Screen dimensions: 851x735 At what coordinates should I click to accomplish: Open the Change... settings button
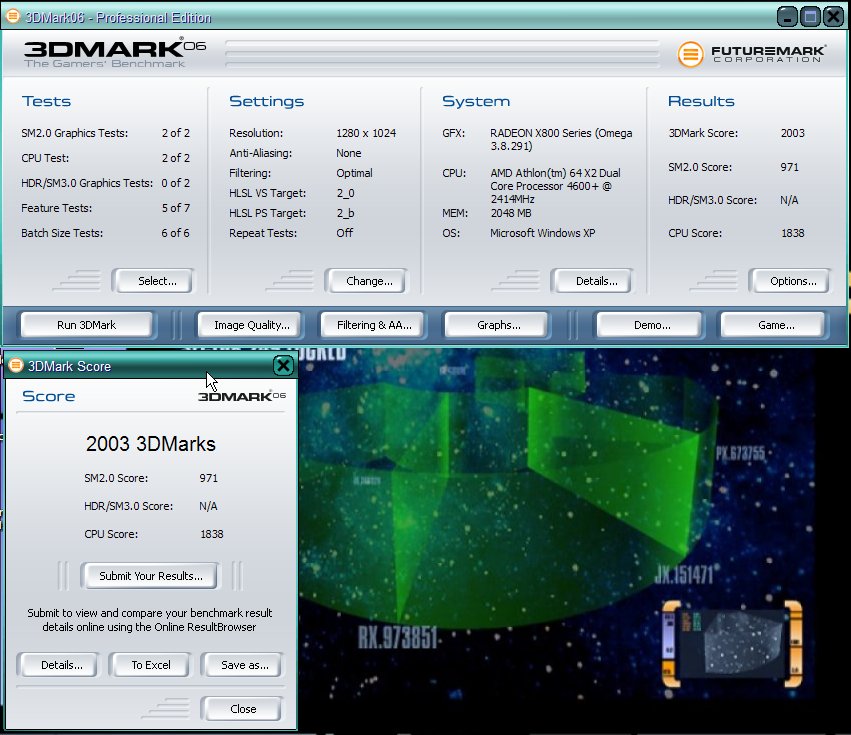366,281
